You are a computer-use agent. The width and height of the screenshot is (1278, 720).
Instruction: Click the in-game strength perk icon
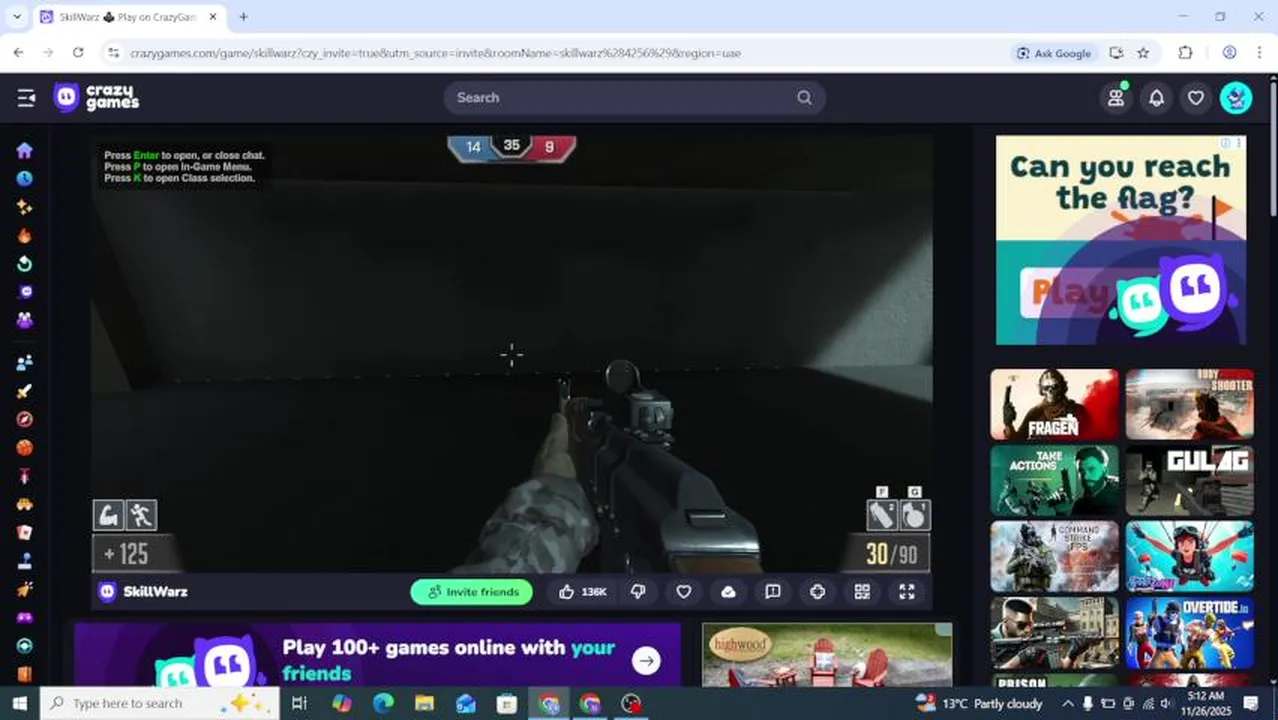(109, 515)
